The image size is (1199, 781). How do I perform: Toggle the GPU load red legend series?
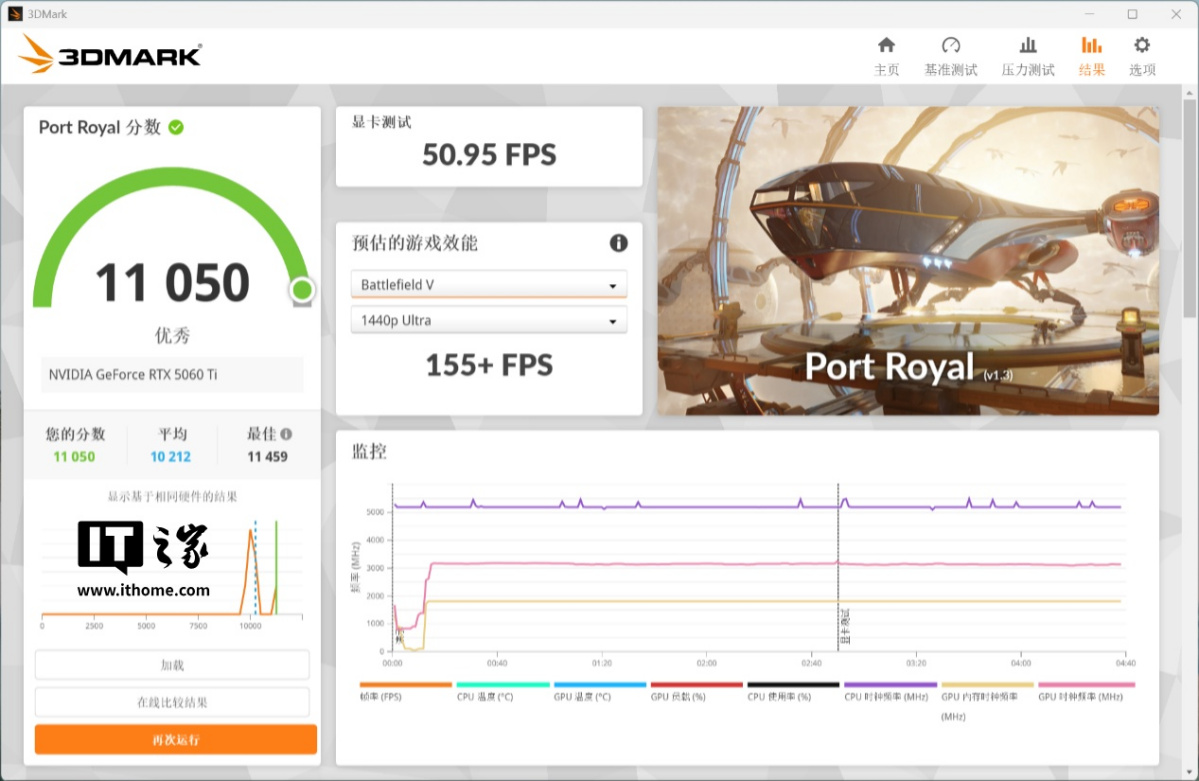tap(696, 686)
